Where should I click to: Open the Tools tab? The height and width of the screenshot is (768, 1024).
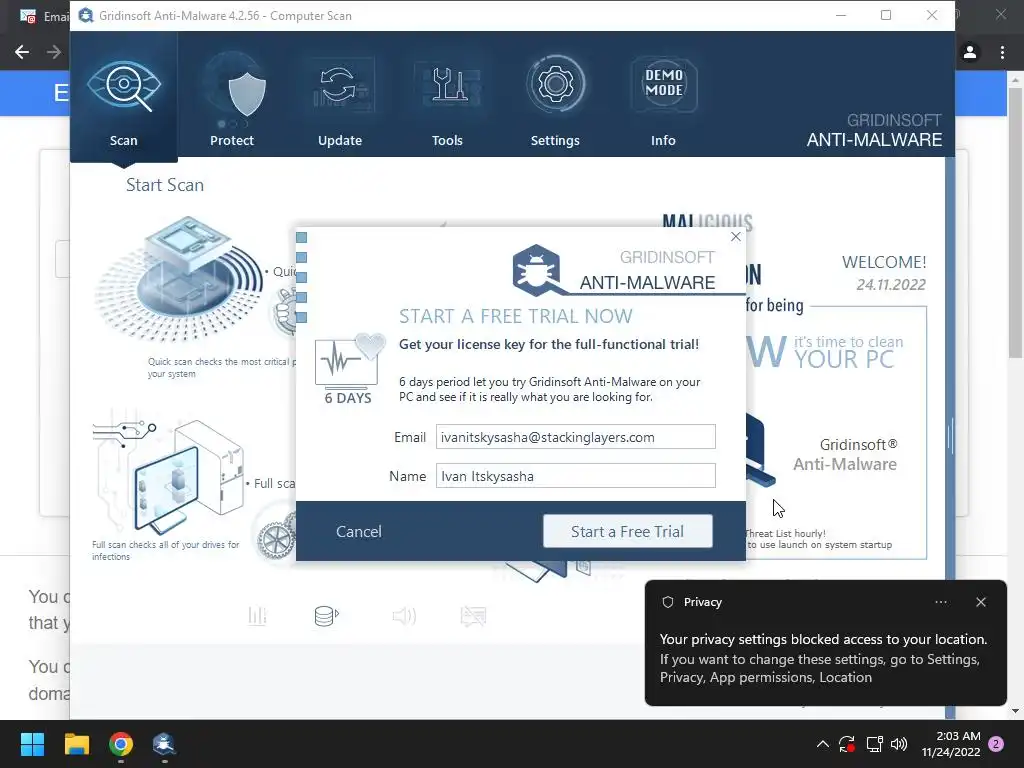point(447,98)
